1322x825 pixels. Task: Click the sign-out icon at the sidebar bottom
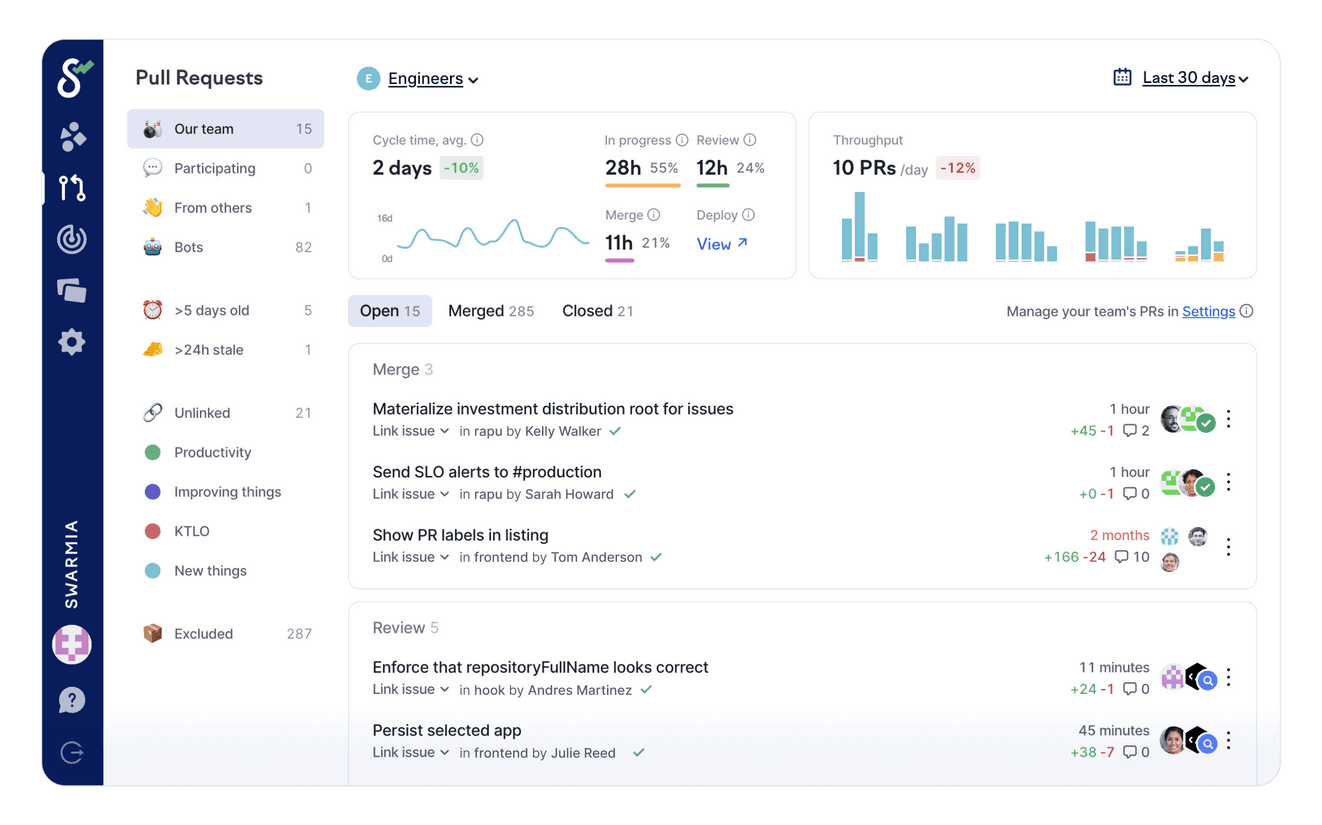tap(71, 752)
